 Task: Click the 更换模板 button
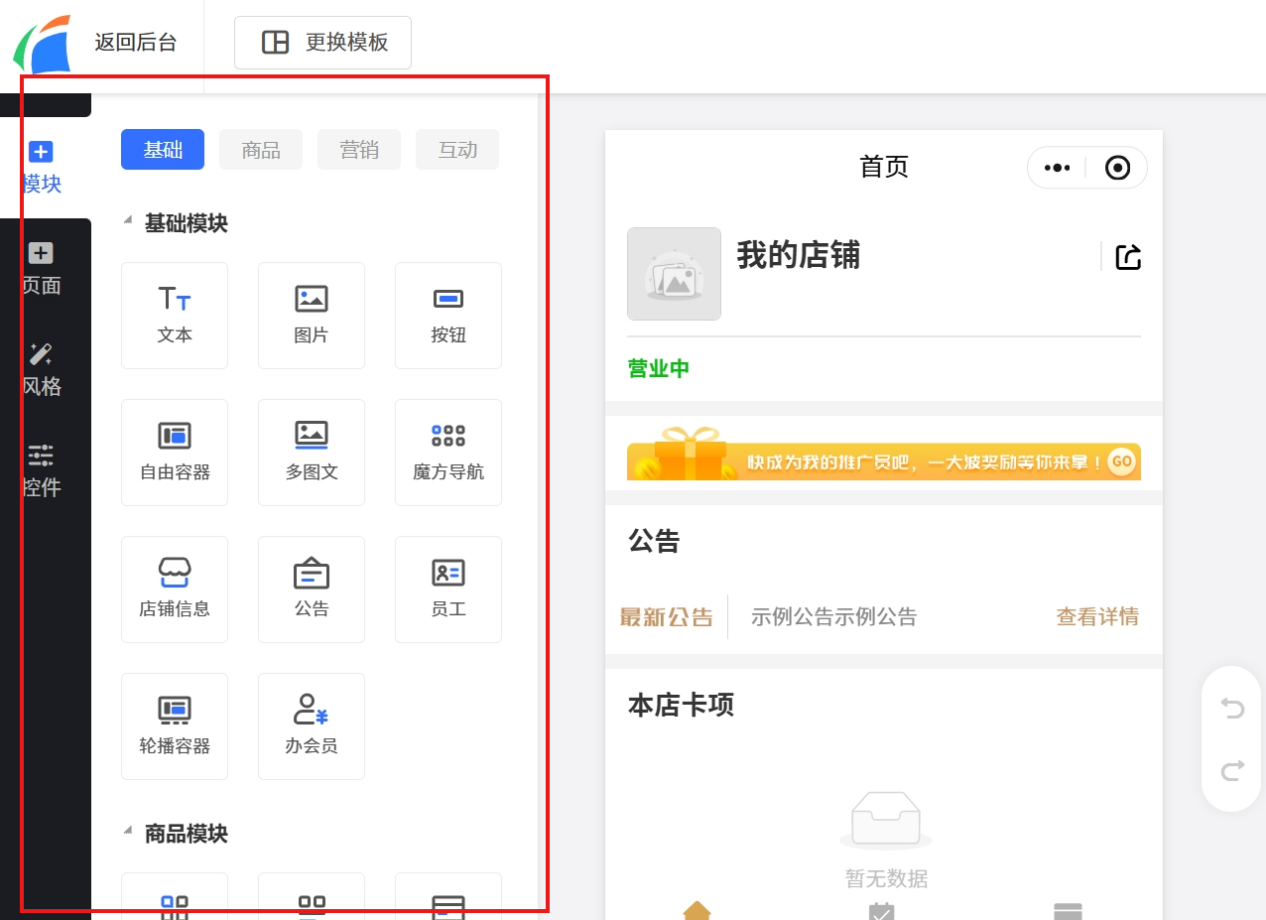pyautogui.click(x=323, y=42)
